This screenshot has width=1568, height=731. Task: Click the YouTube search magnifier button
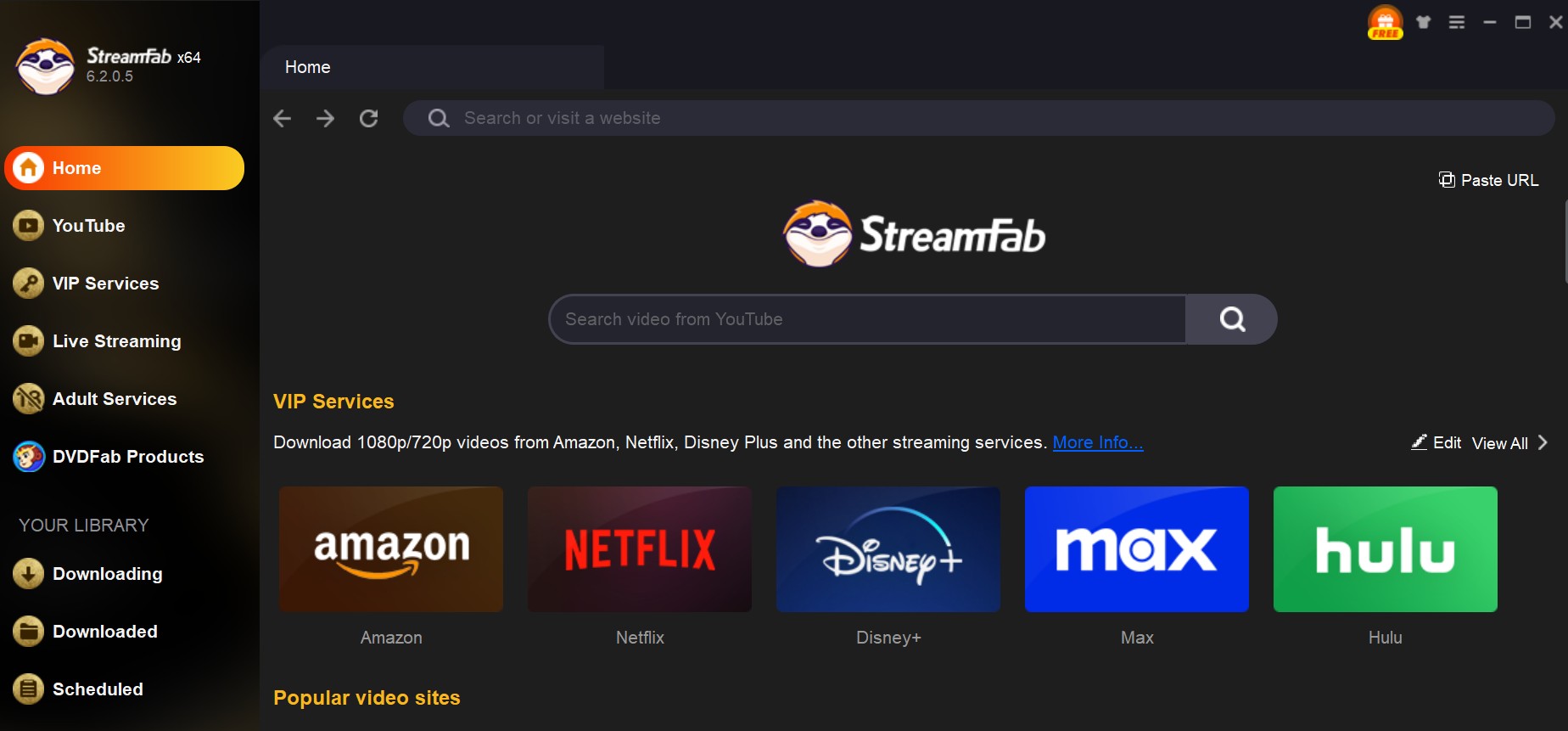tap(1231, 319)
